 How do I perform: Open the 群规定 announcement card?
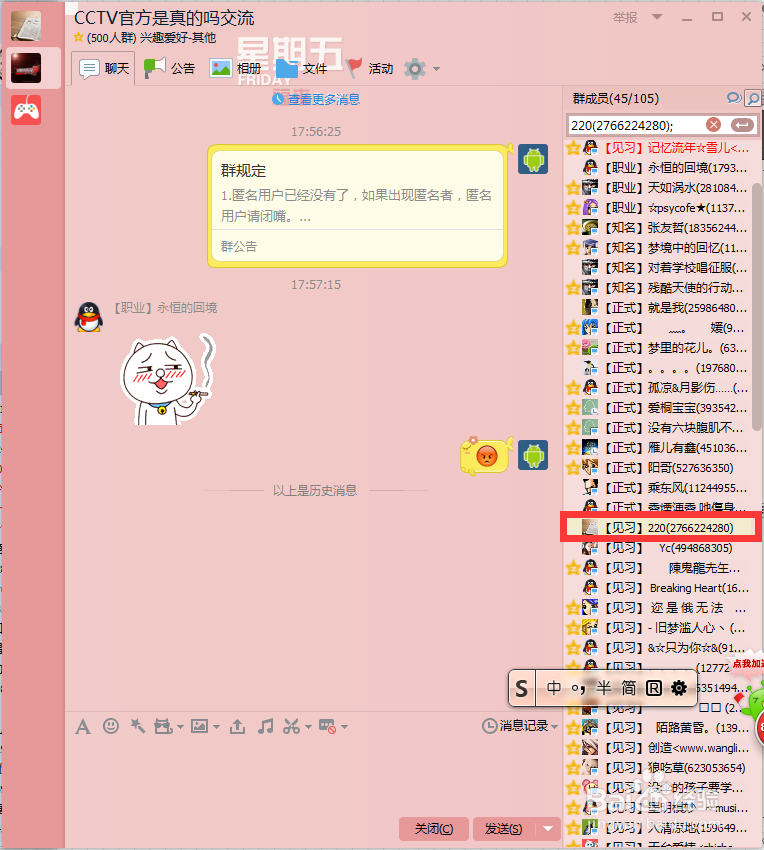(357, 206)
